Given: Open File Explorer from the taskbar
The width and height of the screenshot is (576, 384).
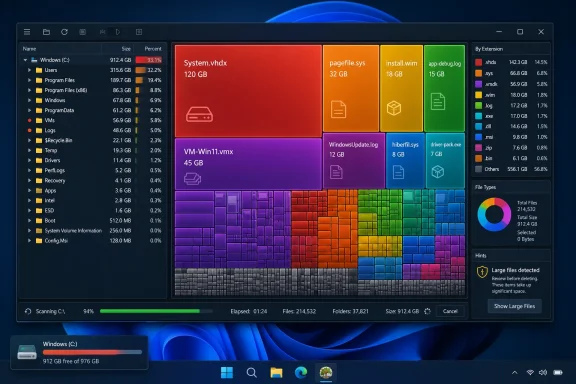Looking at the screenshot, I should [276, 373].
